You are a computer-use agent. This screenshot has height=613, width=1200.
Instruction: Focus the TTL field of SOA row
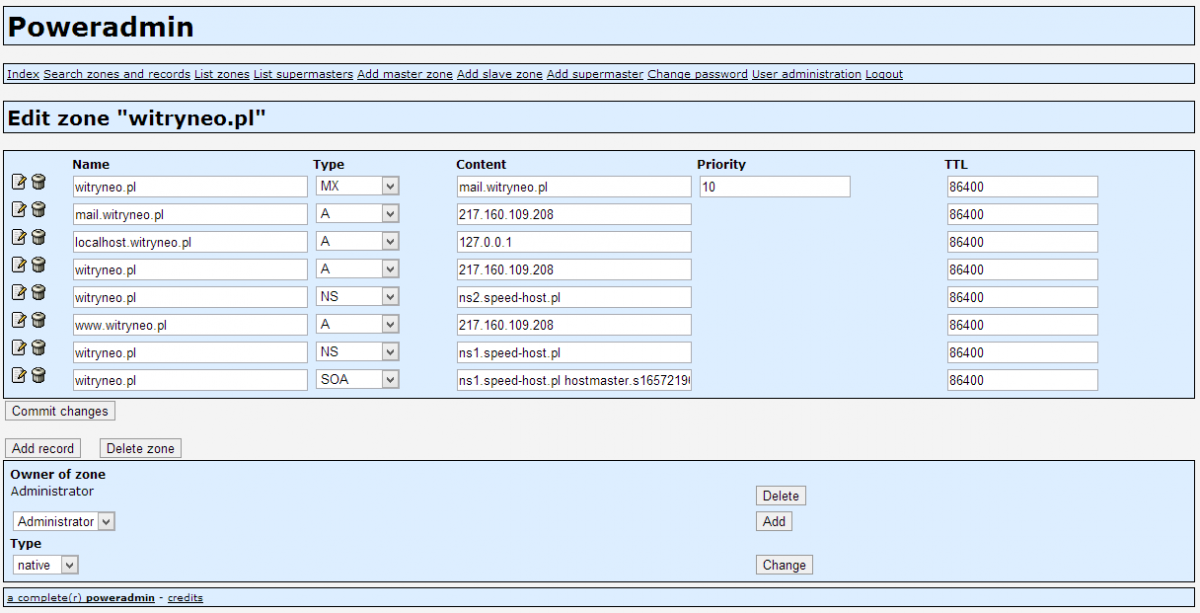(1022, 380)
